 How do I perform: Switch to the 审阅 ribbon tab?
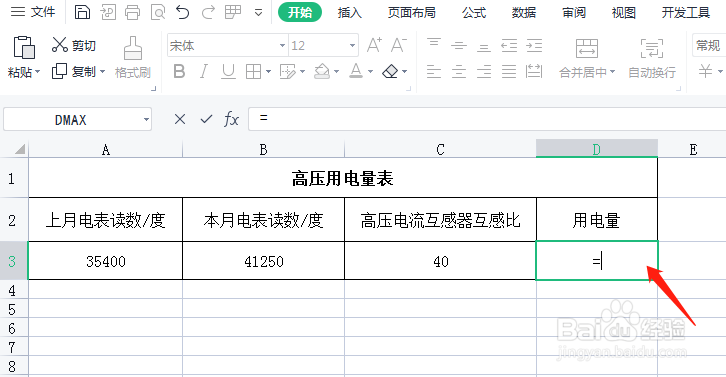574,13
